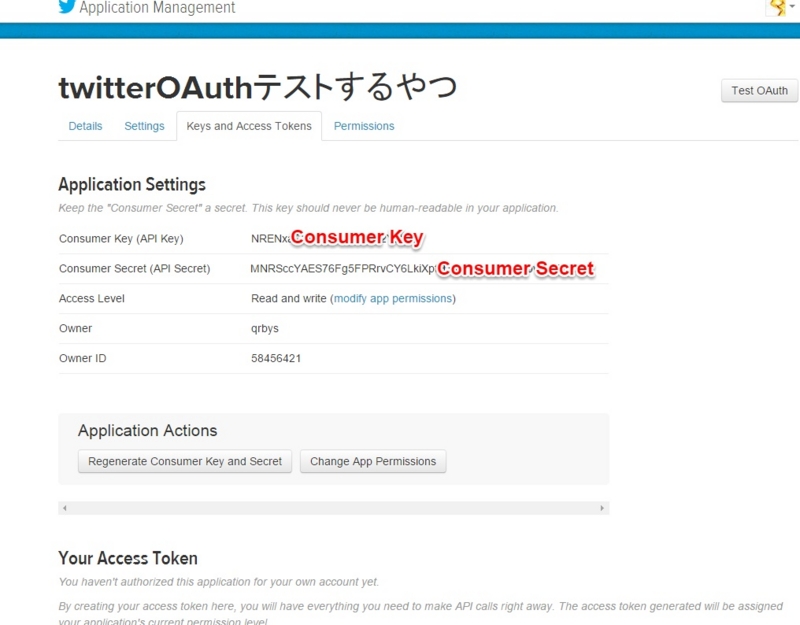Viewport: 800px width, 625px height.
Task: Click the Test OAuth button
Action: point(759,91)
